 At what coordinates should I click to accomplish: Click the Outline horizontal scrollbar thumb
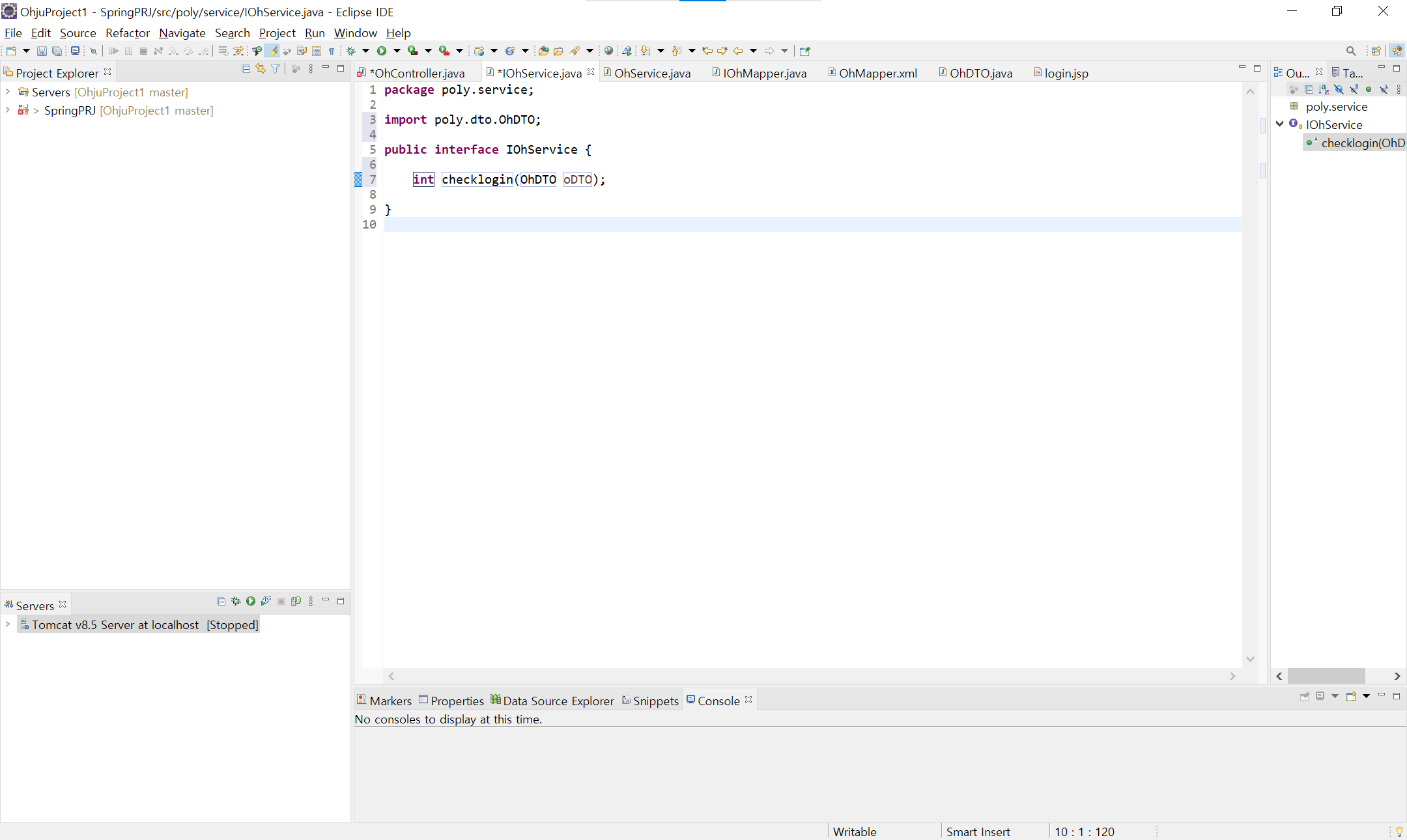point(1326,676)
